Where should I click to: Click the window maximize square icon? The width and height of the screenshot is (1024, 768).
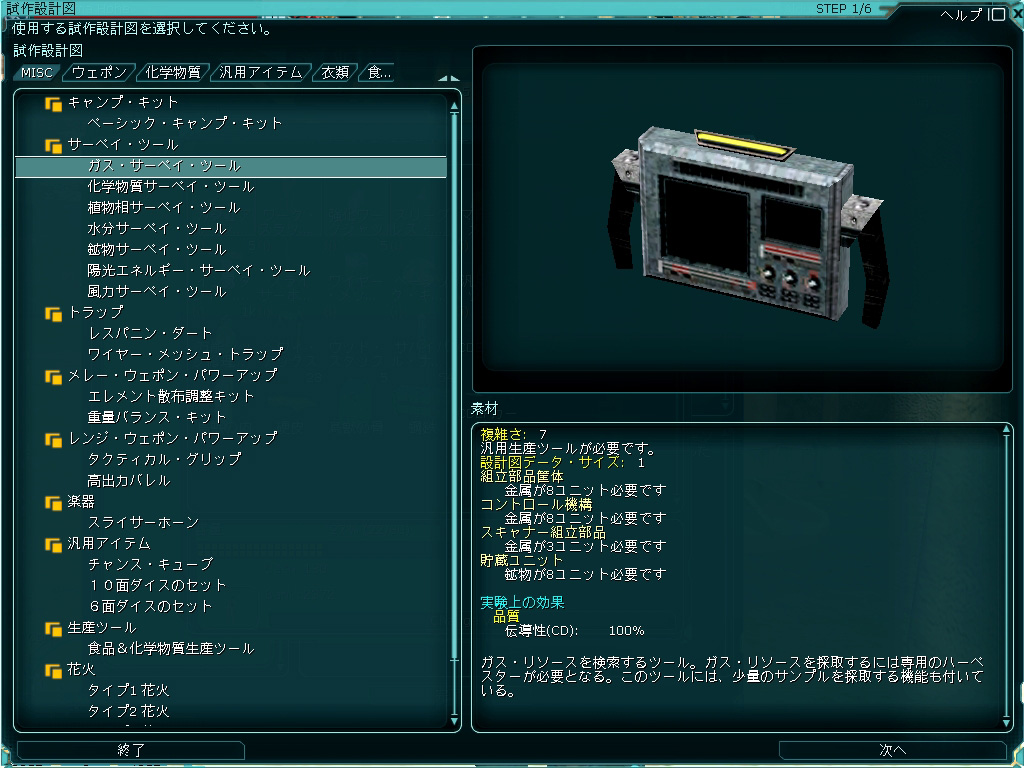(997, 14)
